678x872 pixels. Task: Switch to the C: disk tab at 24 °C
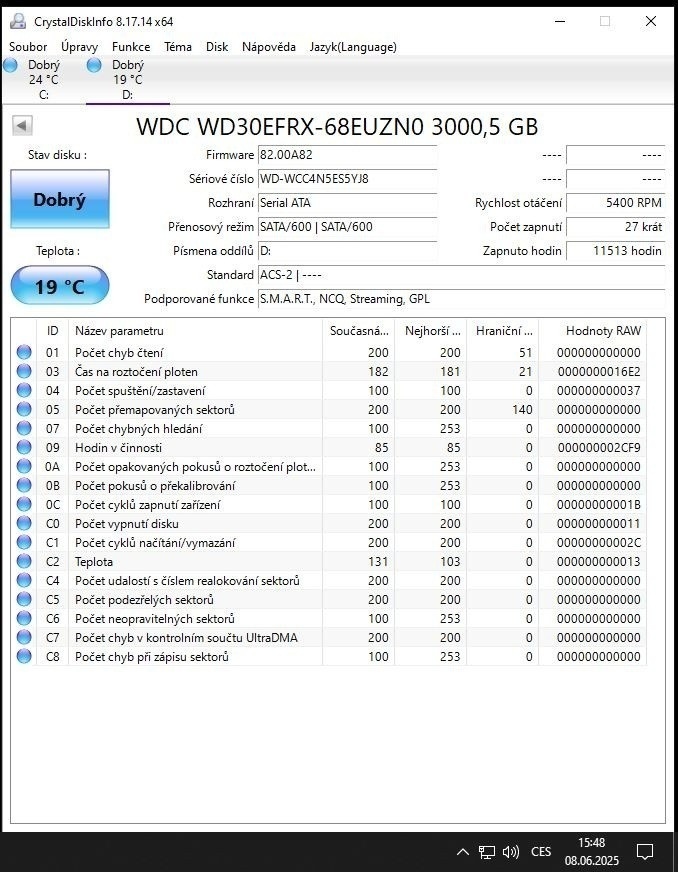click(43, 80)
